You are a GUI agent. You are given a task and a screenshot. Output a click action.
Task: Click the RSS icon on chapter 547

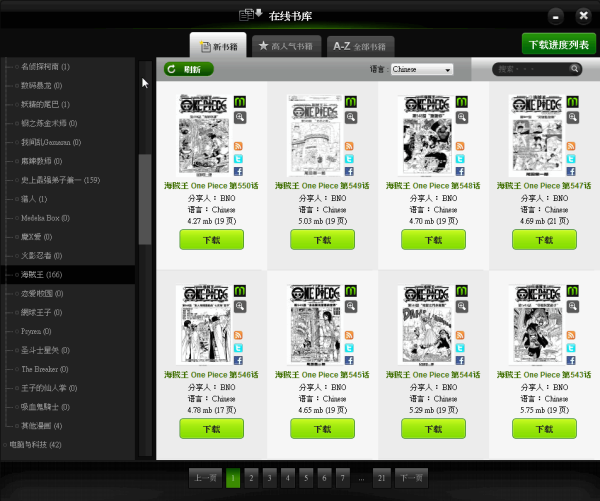(571, 146)
